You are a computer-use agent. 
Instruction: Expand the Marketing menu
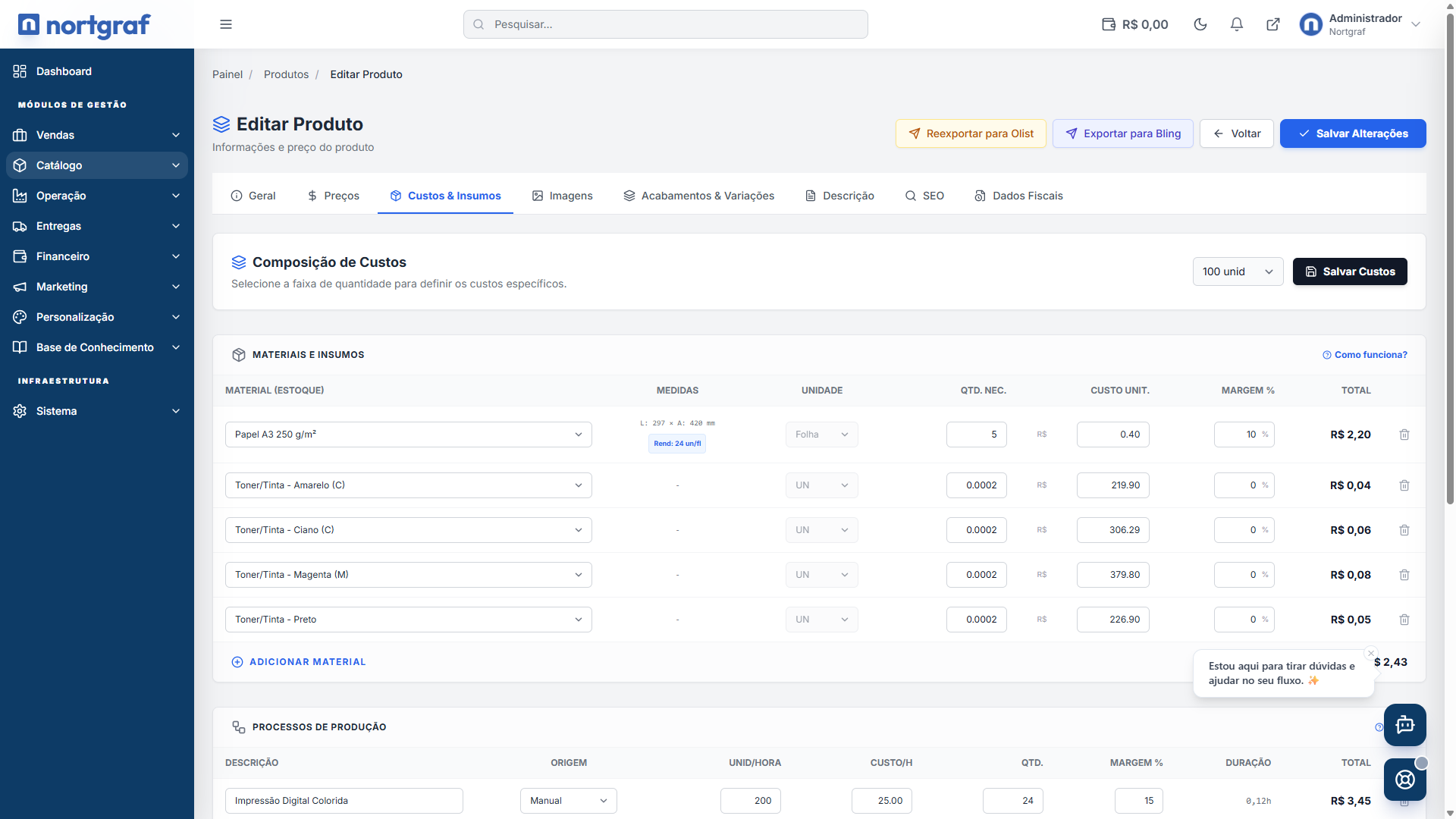(x=97, y=287)
